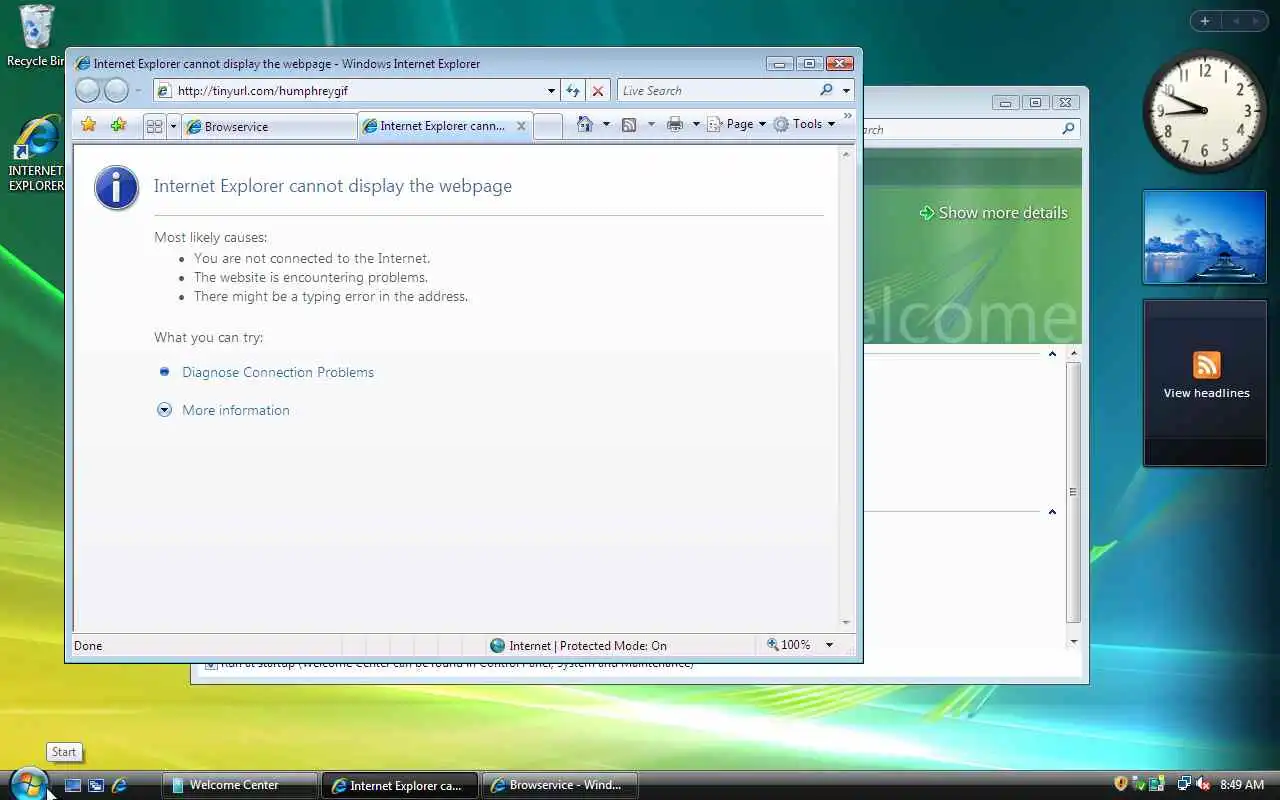Open the Recycle Bin desktop icon
Viewport: 1280px width, 800px height.
pos(34,36)
